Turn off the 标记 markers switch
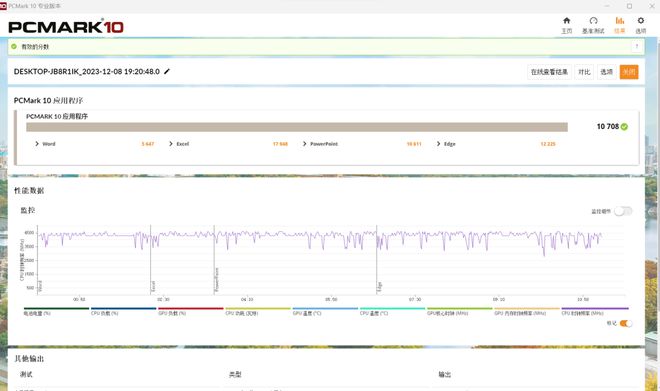The image size is (660, 391). [625, 323]
